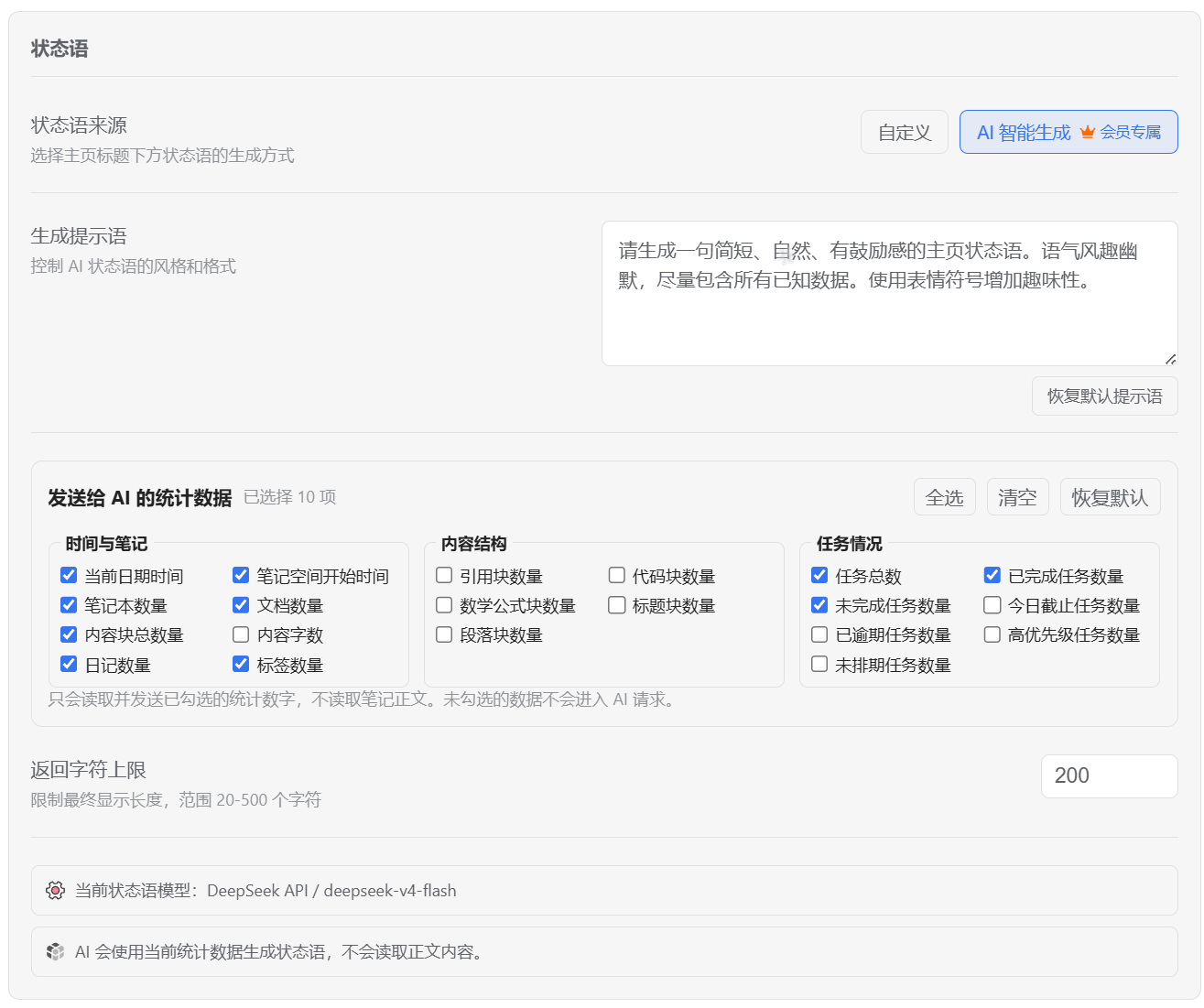Viewport: 1204px width, 1008px height.
Task: Click the 选择主页标题下方状态语的生成方式 description
Action: (162, 156)
